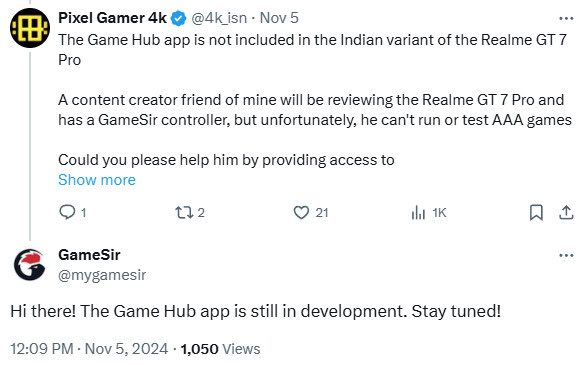Click the verified badge next to Pixel Gamer
This screenshot has width=583, height=365.
pos(178,19)
